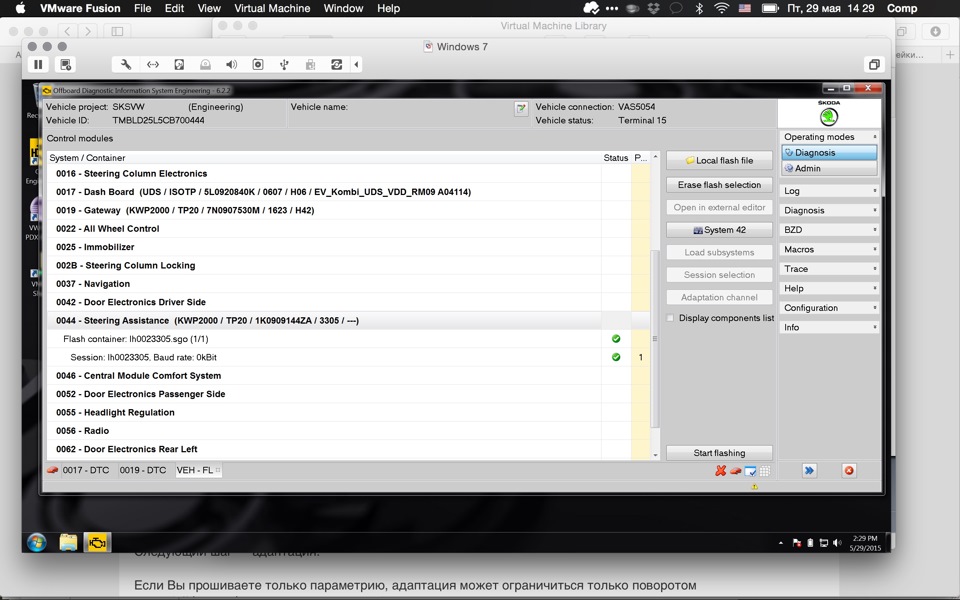
Task: Switch to the 0019 - DTC tab
Action: coord(143,470)
